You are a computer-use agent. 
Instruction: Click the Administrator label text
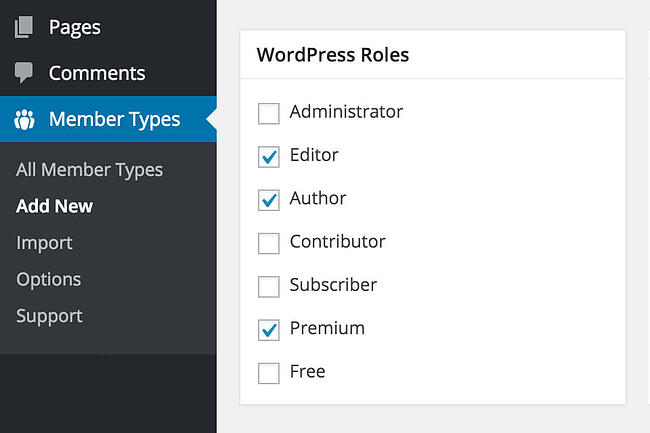tap(346, 112)
